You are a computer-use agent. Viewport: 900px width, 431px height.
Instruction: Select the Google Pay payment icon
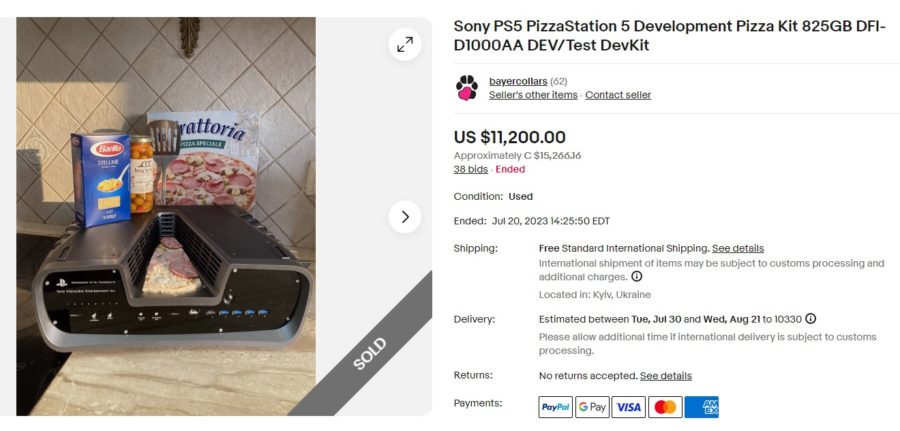[x=592, y=407]
